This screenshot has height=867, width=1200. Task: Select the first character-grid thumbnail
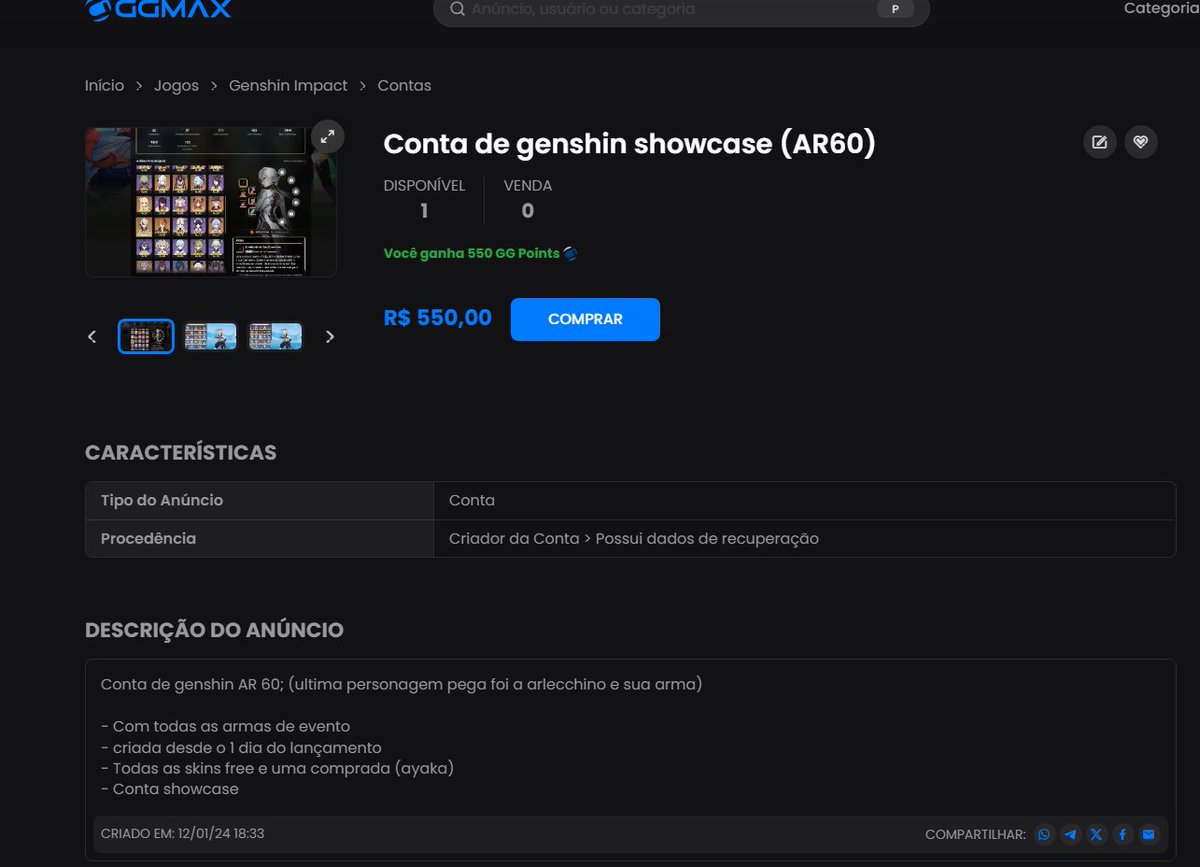(146, 337)
